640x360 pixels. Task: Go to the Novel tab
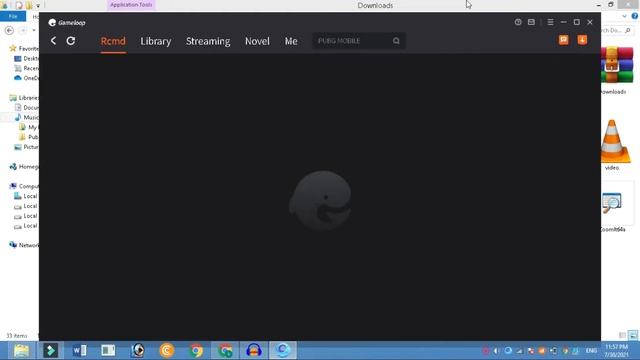[257, 41]
